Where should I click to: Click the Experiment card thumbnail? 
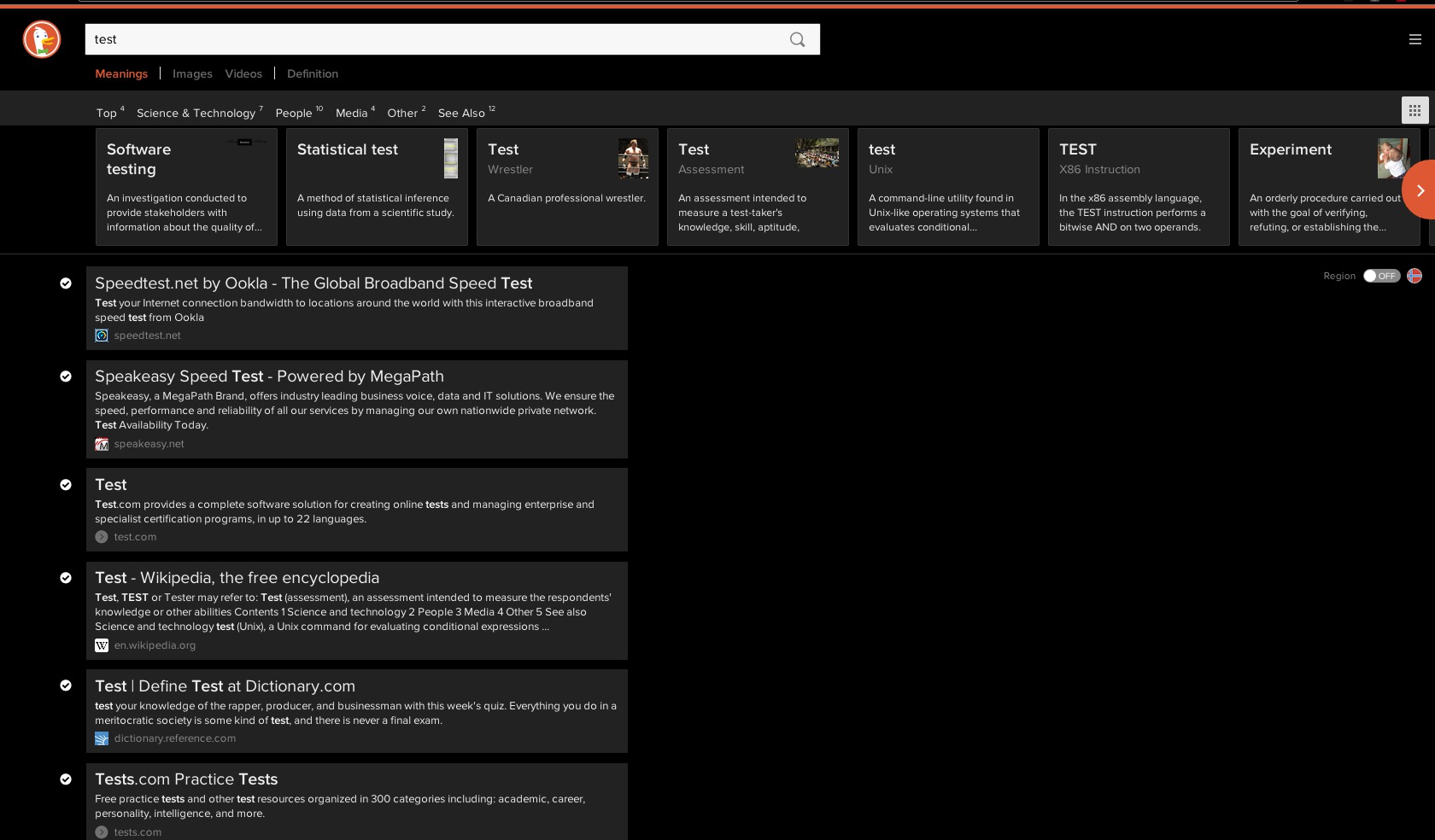click(1393, 158)
